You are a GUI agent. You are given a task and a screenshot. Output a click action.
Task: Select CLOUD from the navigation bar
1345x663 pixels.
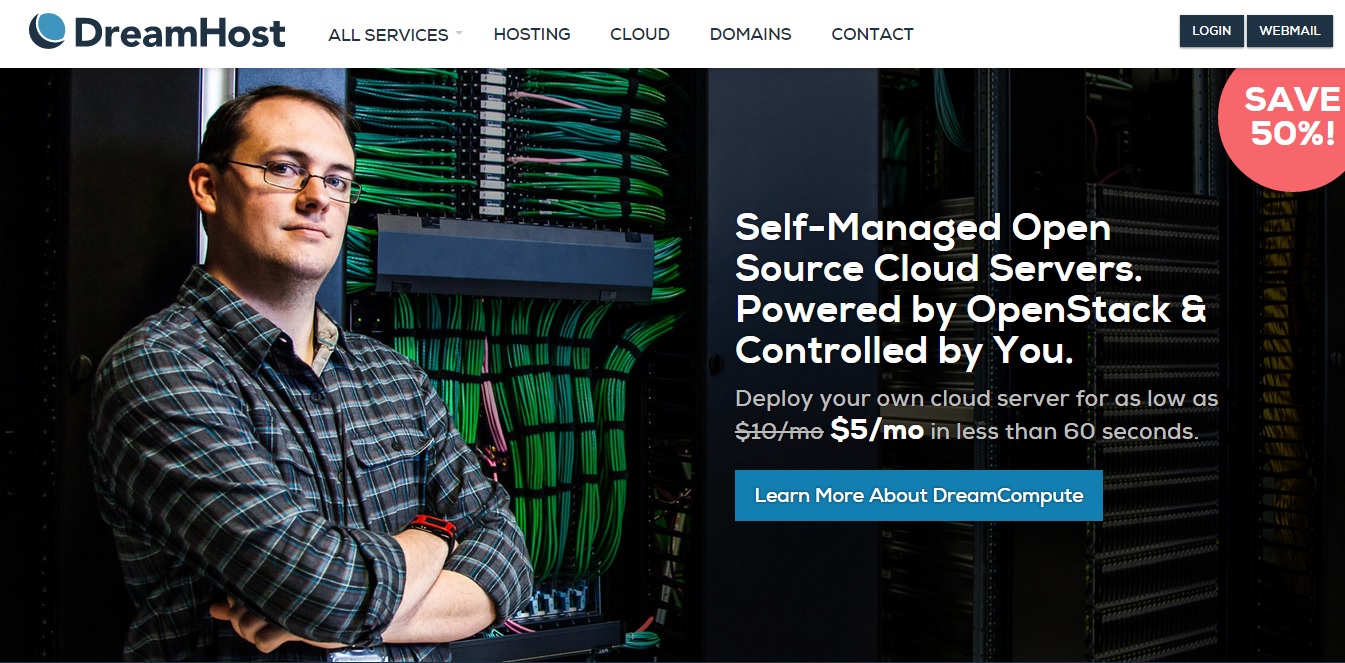coord(639,34)
